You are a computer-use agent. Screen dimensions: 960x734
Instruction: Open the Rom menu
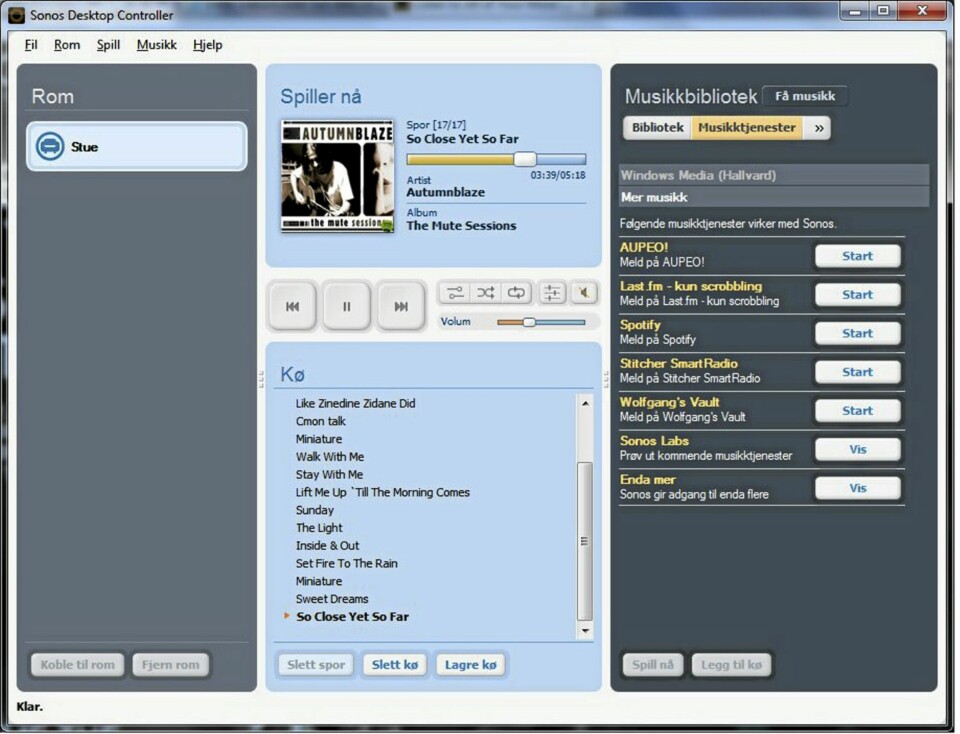pos(67,45)
